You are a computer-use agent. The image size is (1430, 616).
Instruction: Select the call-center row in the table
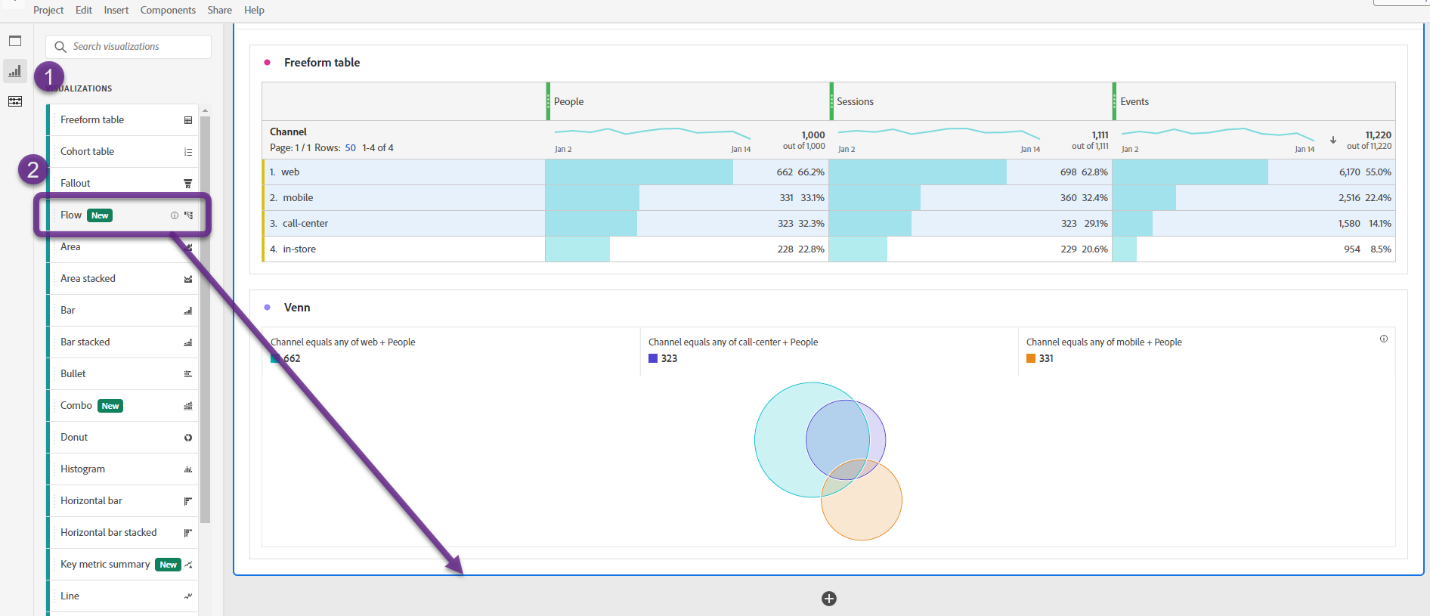tap(828, 224)
